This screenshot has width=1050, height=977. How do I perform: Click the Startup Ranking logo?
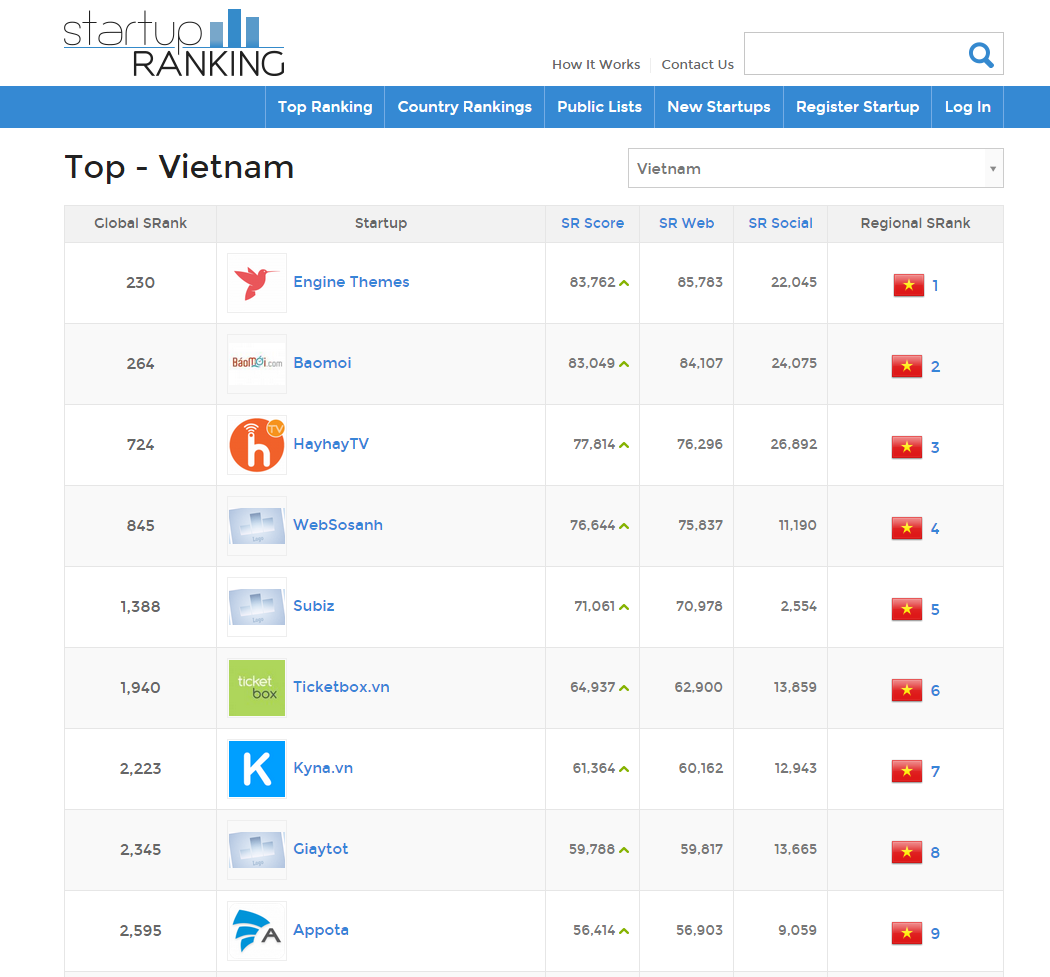(172, 41)
